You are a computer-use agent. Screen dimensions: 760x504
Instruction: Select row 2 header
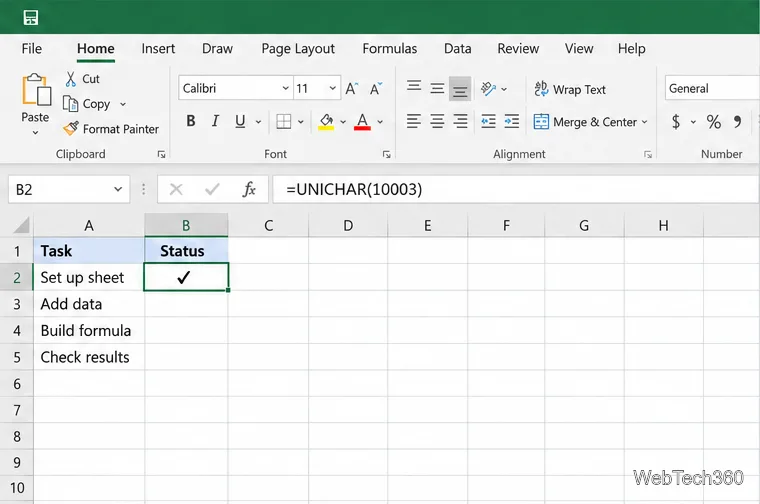coord(16,277)
